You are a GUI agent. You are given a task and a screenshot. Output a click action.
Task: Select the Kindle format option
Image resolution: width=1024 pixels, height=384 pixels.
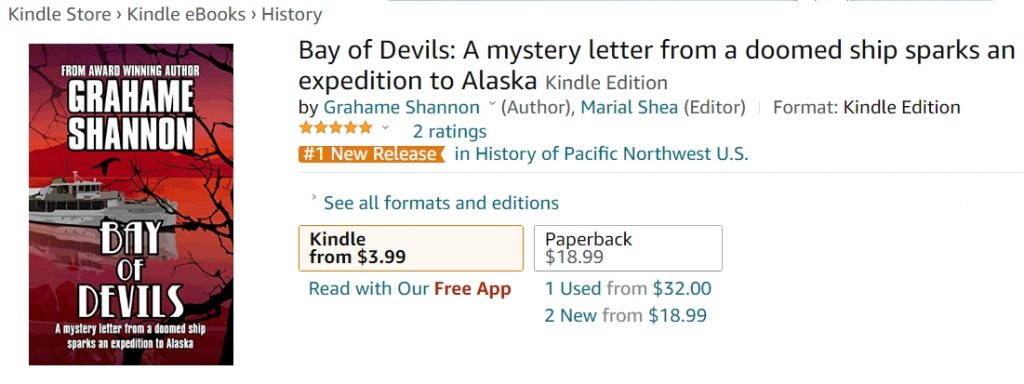pyautogui.click(x=411, y=248)
